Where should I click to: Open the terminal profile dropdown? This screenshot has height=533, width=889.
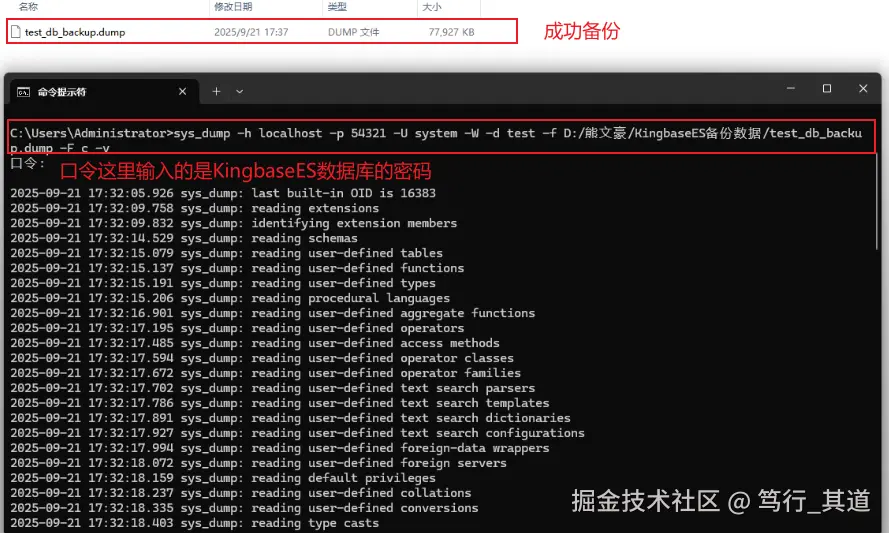239,91
